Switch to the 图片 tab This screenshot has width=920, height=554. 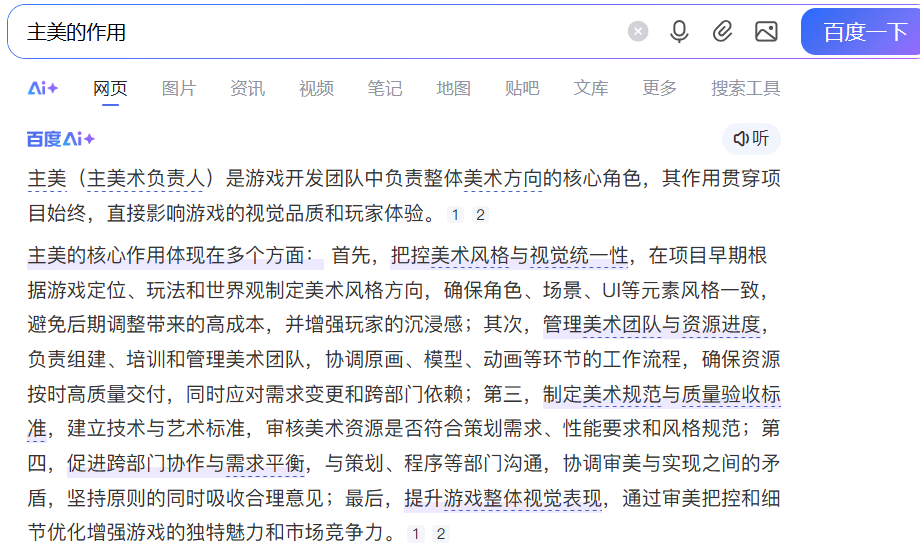[179, 88]
